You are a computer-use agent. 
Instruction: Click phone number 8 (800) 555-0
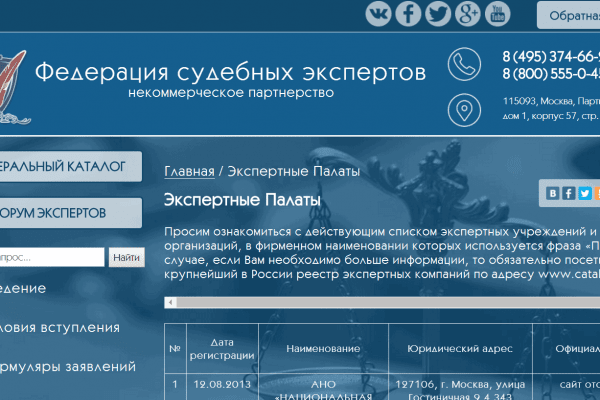[x=551, y=73]
